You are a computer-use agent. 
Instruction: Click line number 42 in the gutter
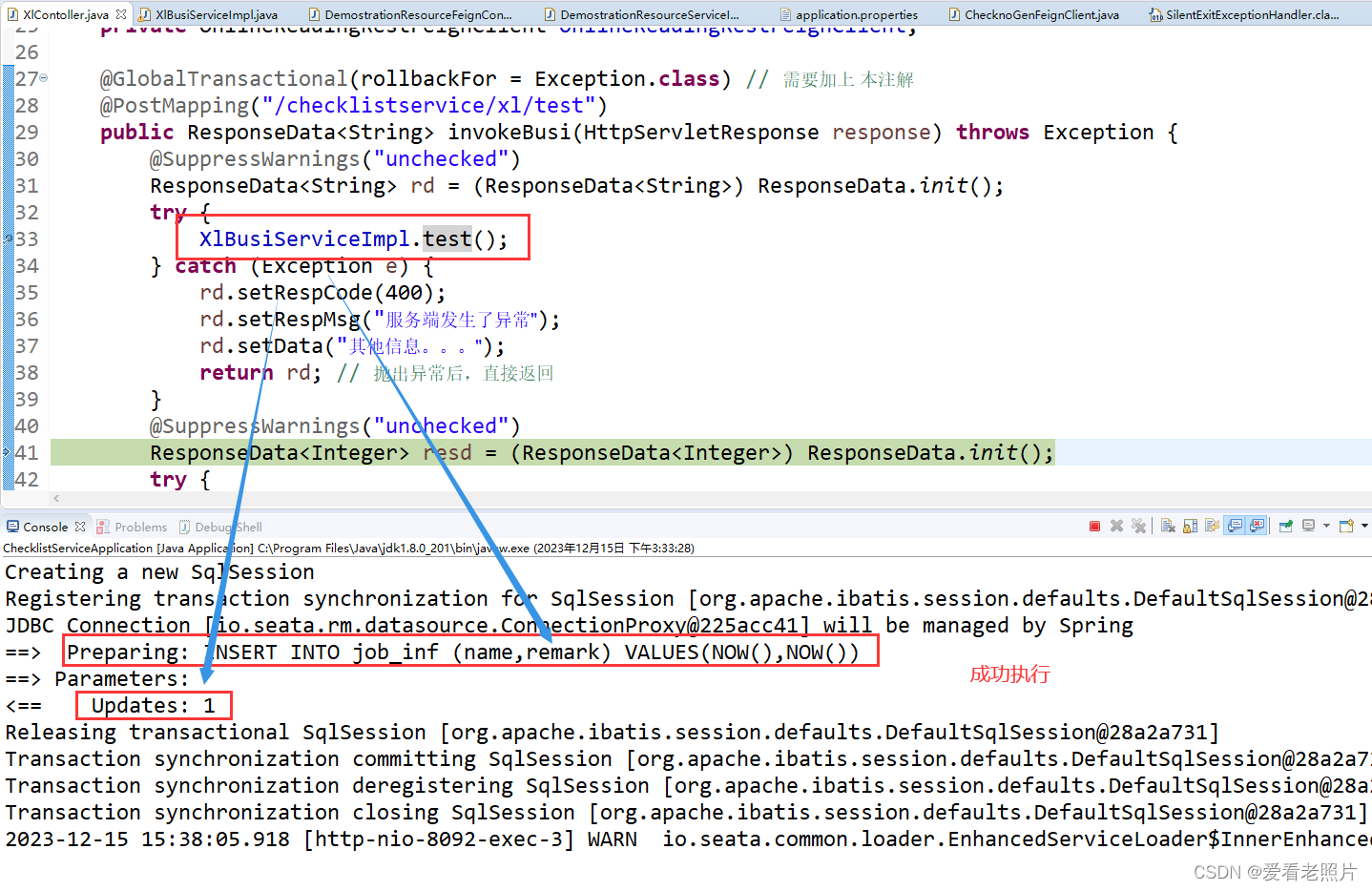click(x=27, y=479)
